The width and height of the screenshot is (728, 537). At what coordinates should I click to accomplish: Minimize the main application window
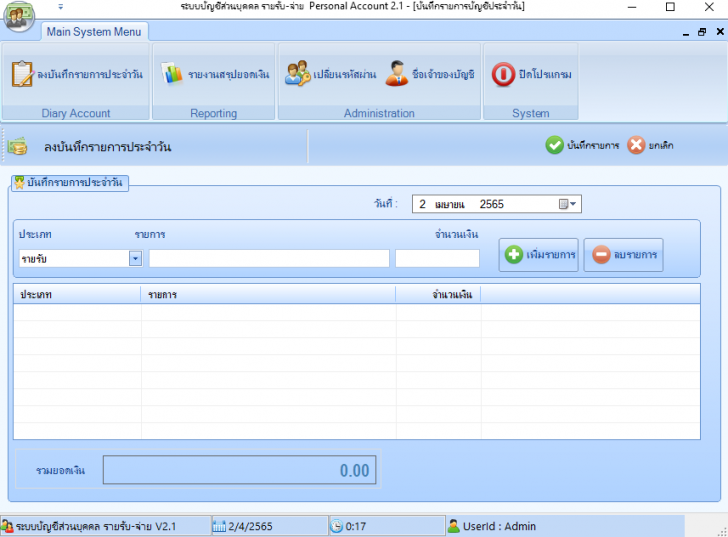pos(632,7)
